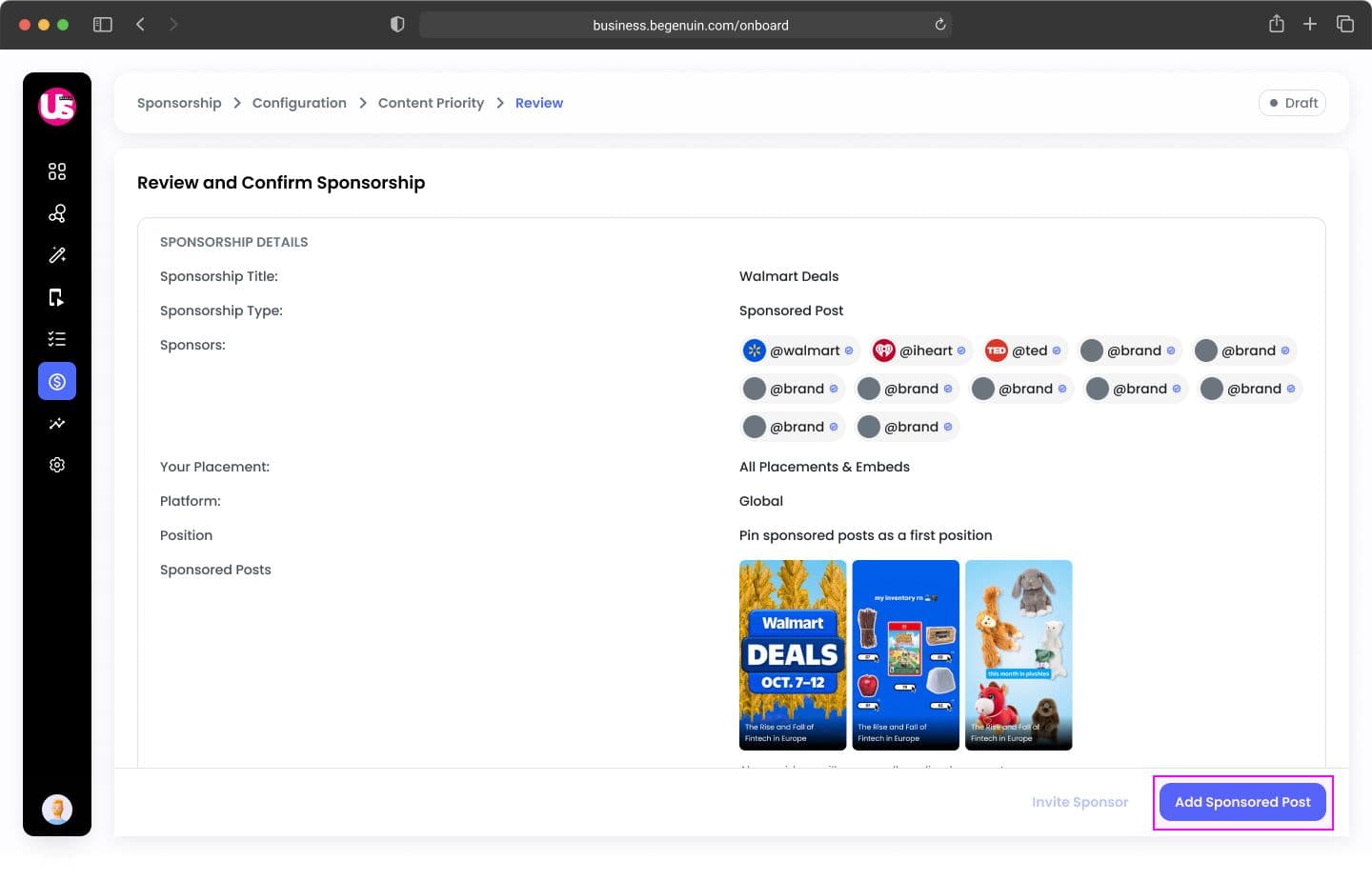Click the @ted sponsor handle
Screen dimensions: 1372x881
[x=1030, y=350]
